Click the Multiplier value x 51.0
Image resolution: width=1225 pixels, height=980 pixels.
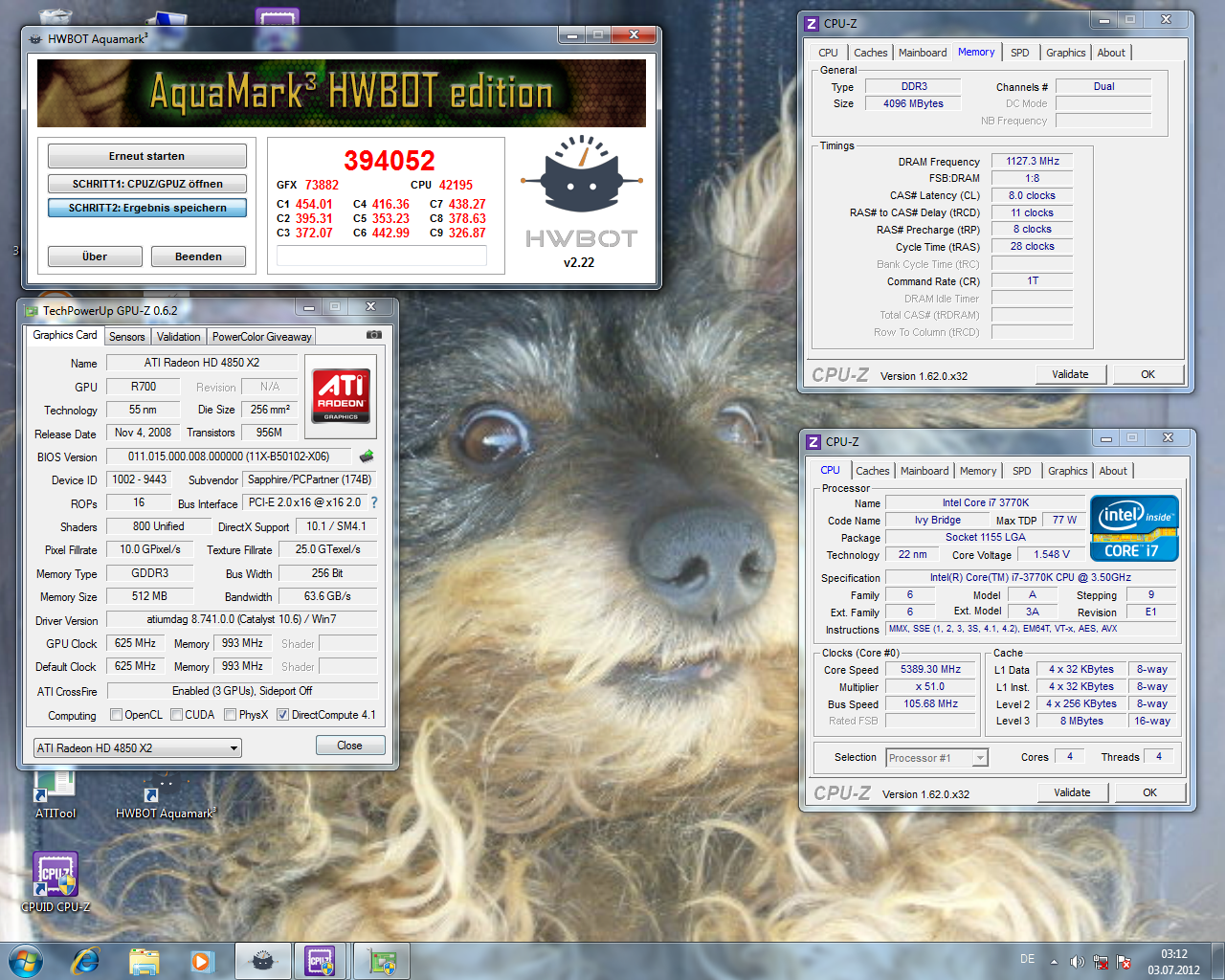point(930,687)
